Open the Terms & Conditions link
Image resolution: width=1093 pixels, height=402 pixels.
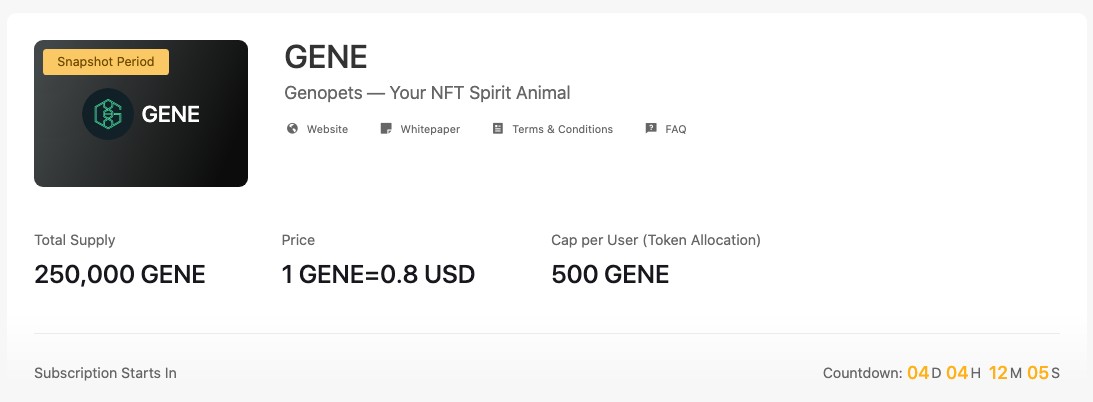point(563,129)
